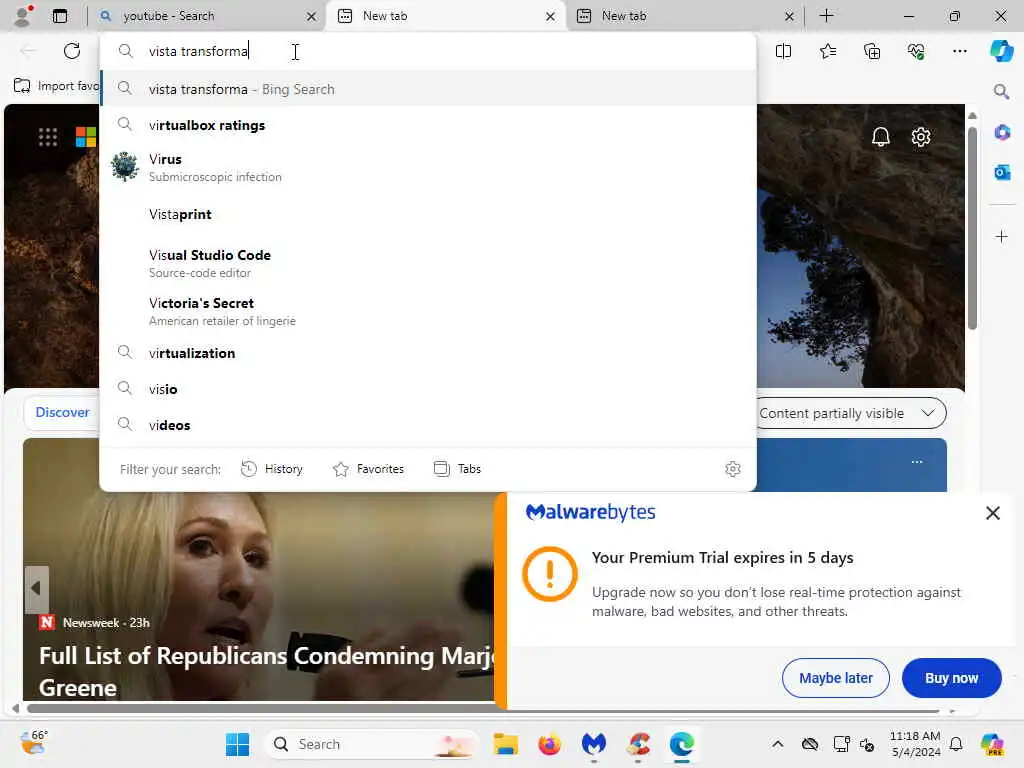
Task: Click the taskbar Search box
Action: (x=372, y=744)
